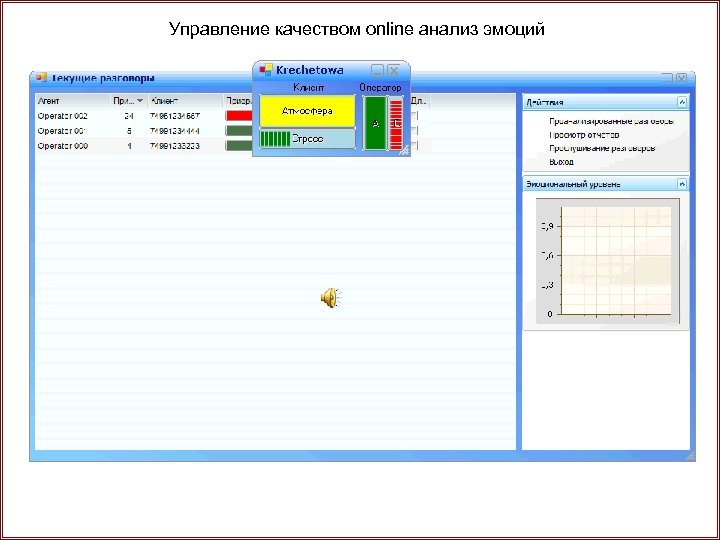Sort by the Клиент column header
This screenshot has height=540, width=720.
tap(186, 101)
